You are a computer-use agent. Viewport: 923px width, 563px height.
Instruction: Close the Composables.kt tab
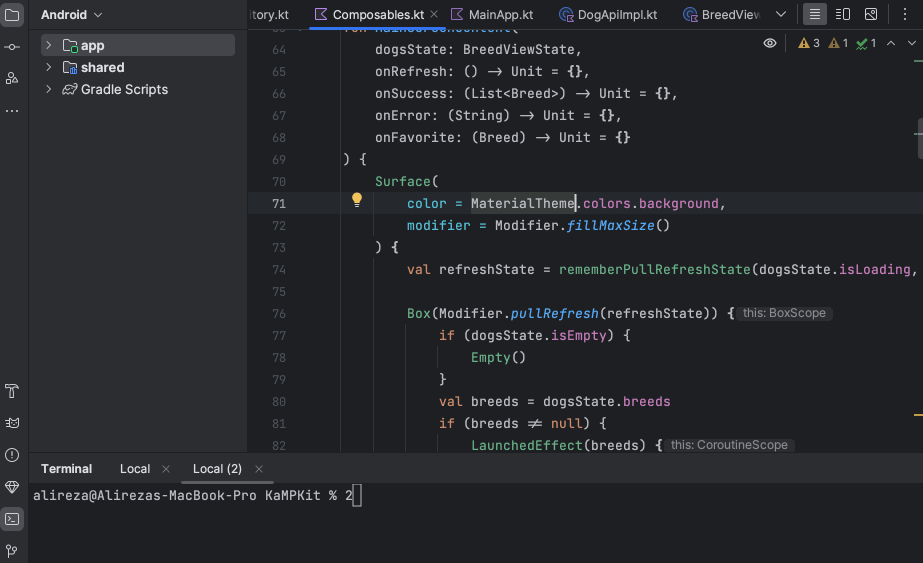[x=434, y=14]
